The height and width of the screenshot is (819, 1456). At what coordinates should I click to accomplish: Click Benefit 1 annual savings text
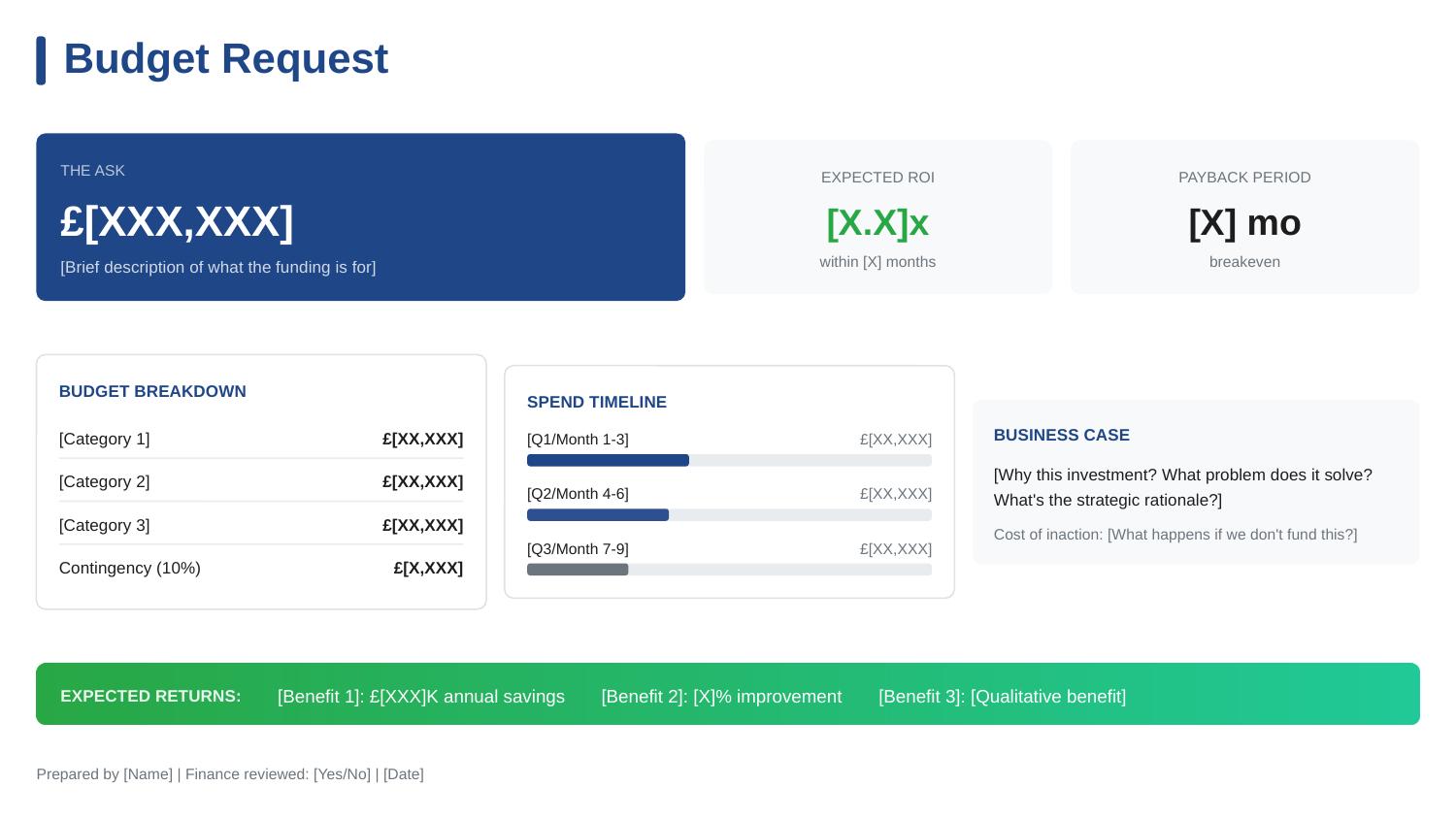(x=420, y=697)
